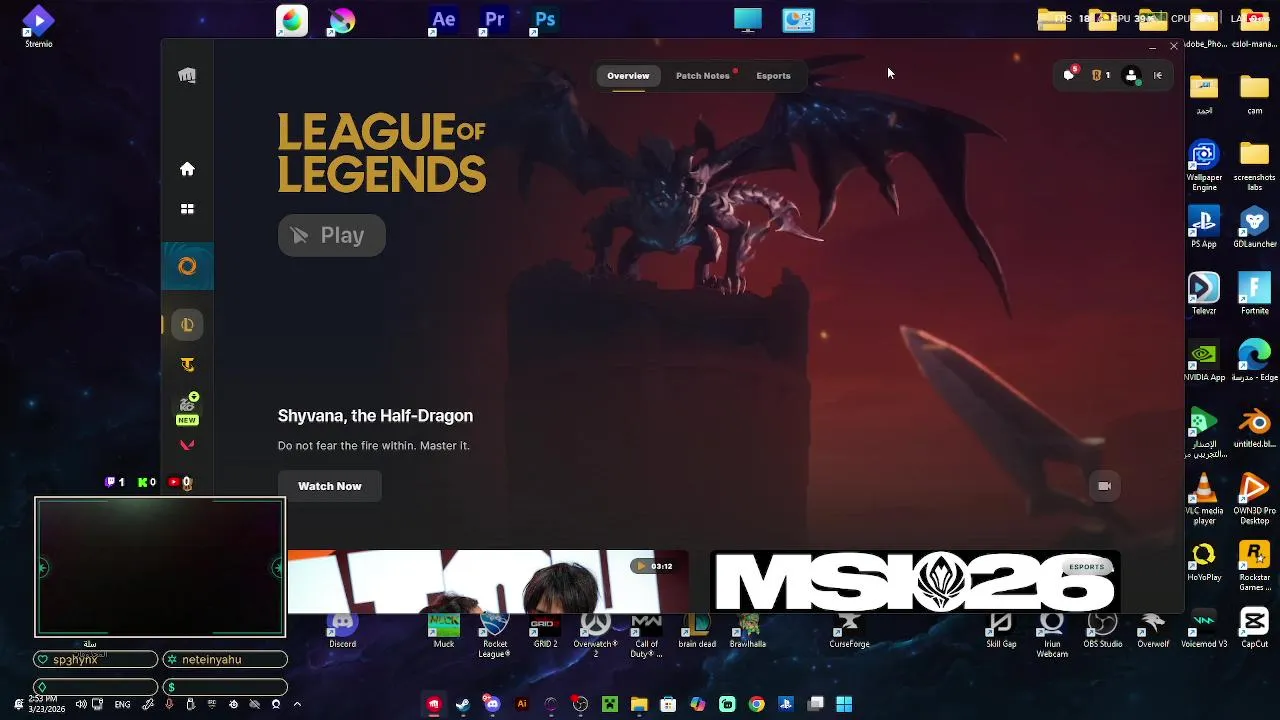Open Discord desktop shortcut
Image resolution: width=1280 pixels, height=720 pixels.
tap(342, 628)
